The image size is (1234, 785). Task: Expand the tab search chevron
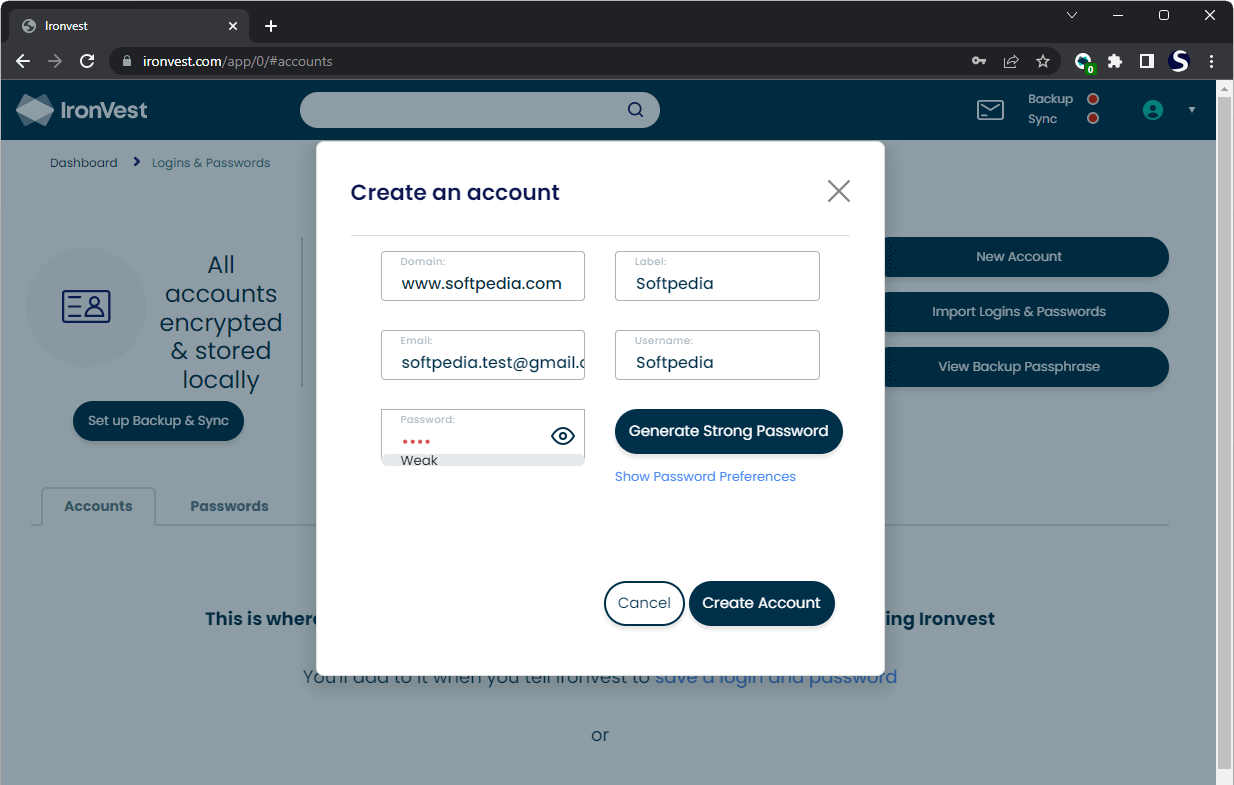coord(1072,15)
